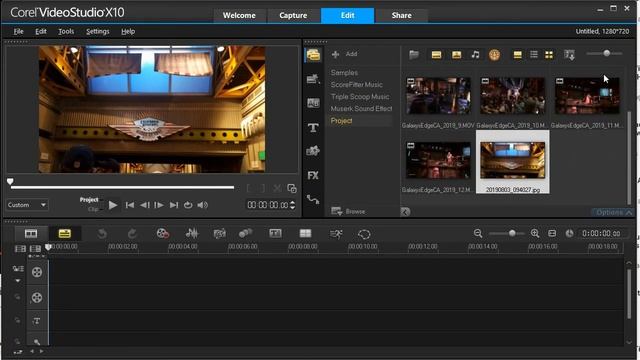Open the Subtitle Editor
The height and width of the screenshot is (360, 640).
coord(276,233)
